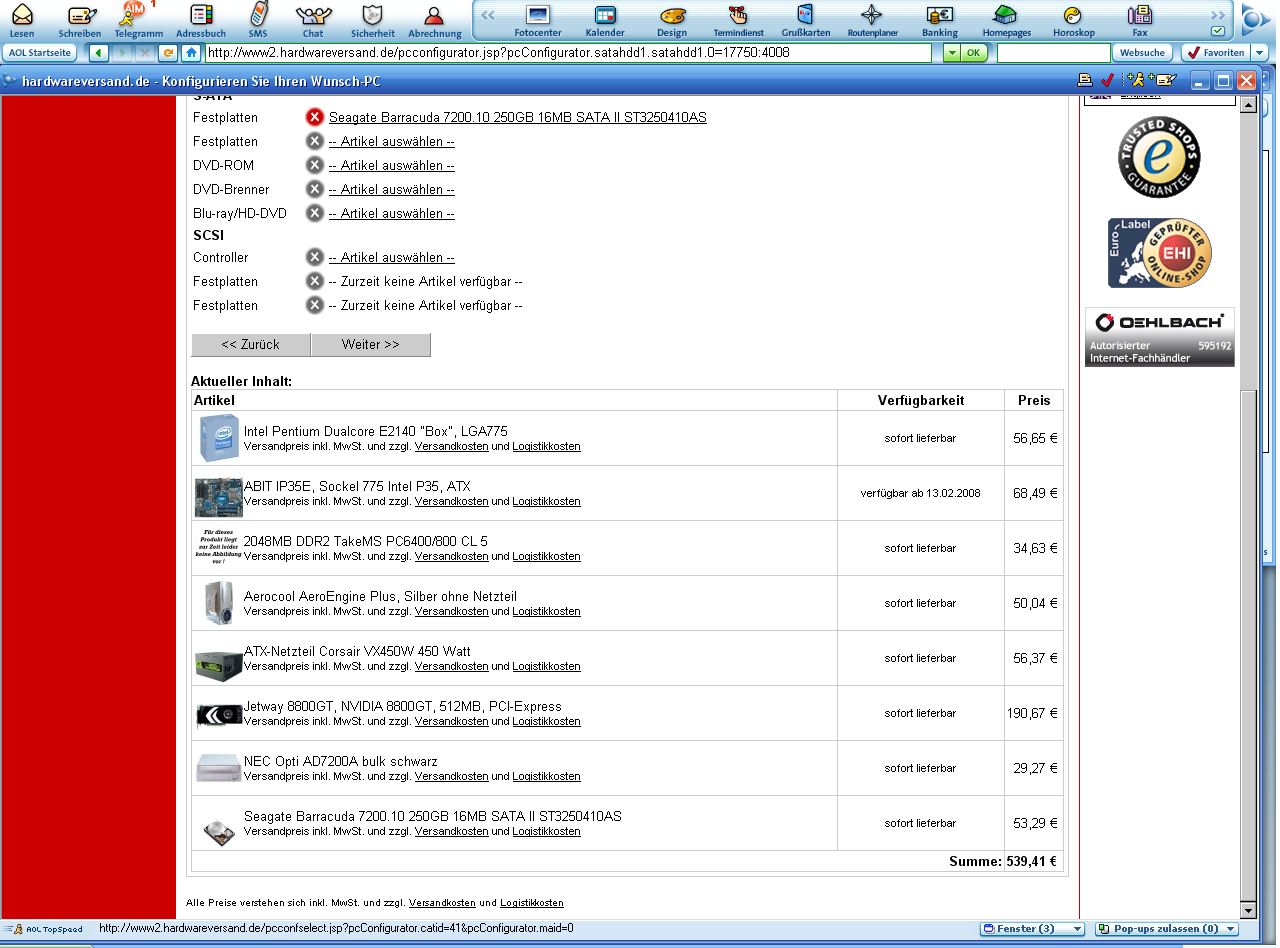
Task: Click the availability 'verfügbar ab 13.02.2008'
Action: [920, 493]
